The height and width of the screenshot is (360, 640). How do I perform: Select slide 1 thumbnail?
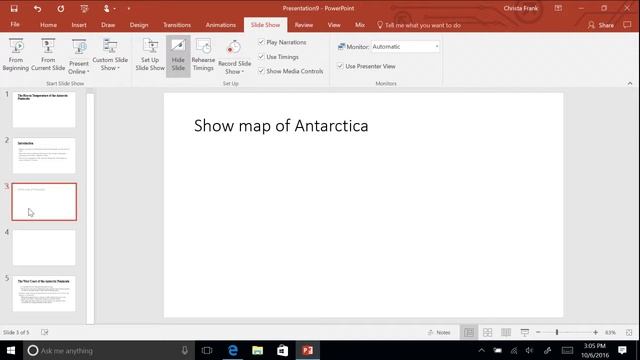pos(44,109)
